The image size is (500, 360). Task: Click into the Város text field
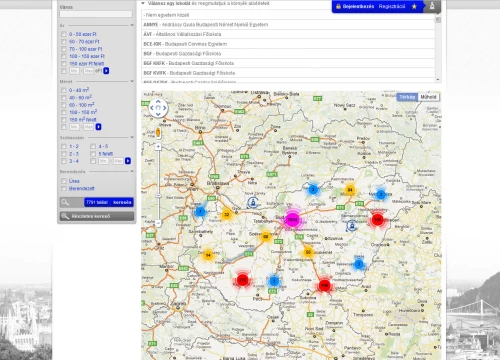pyautogui.click(x=96, y=14)
